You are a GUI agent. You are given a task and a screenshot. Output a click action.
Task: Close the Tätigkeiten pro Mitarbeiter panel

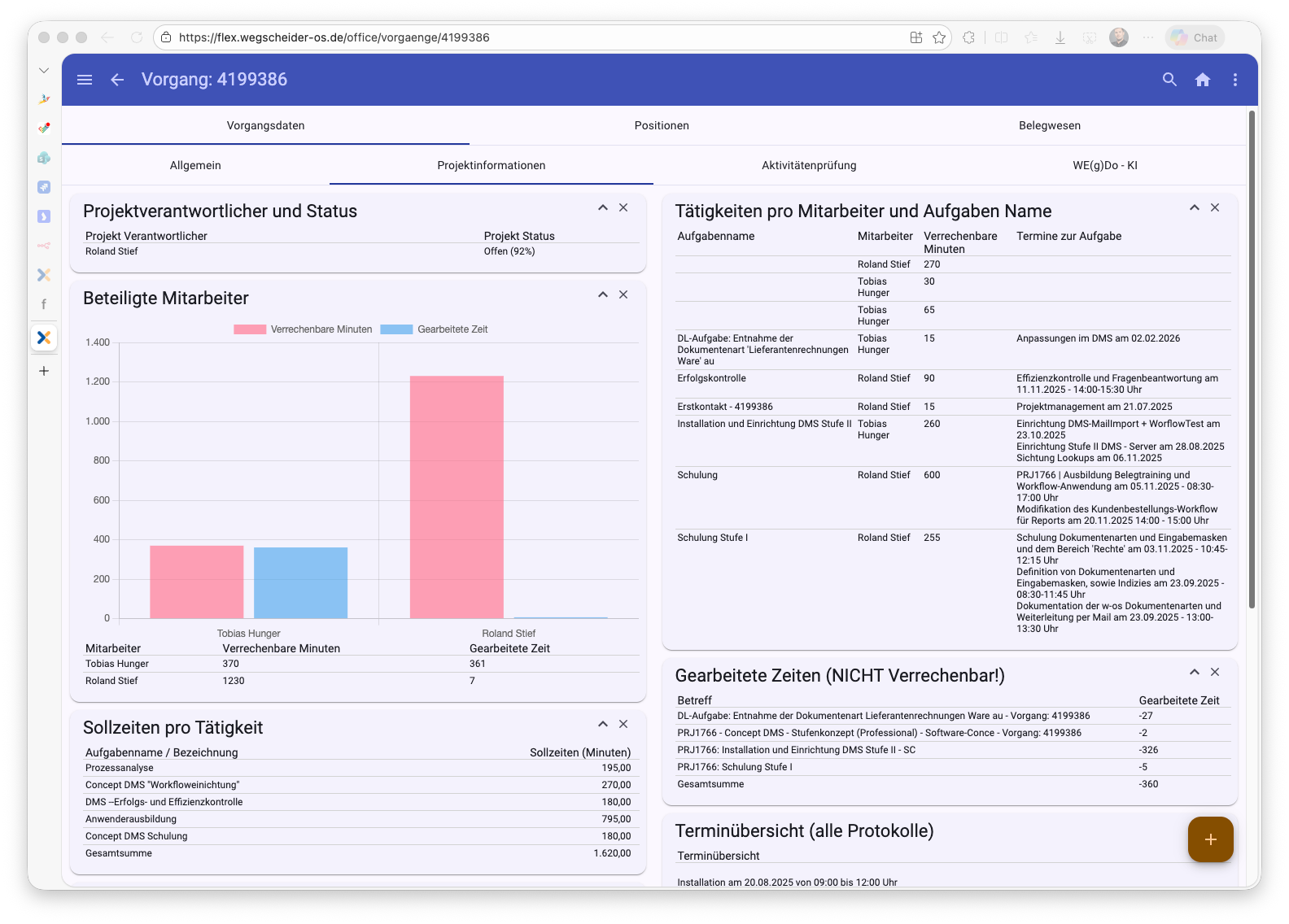(x=1215, y=207)
